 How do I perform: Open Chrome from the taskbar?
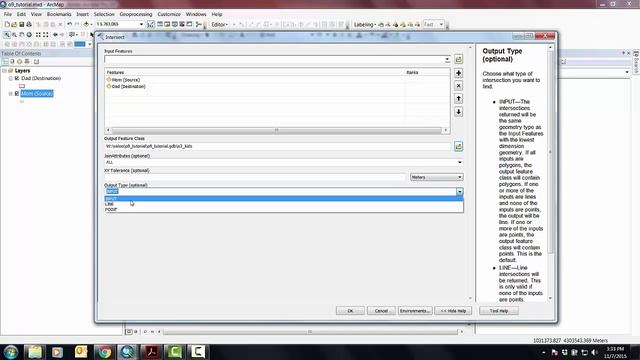click(x=104, y=352)
